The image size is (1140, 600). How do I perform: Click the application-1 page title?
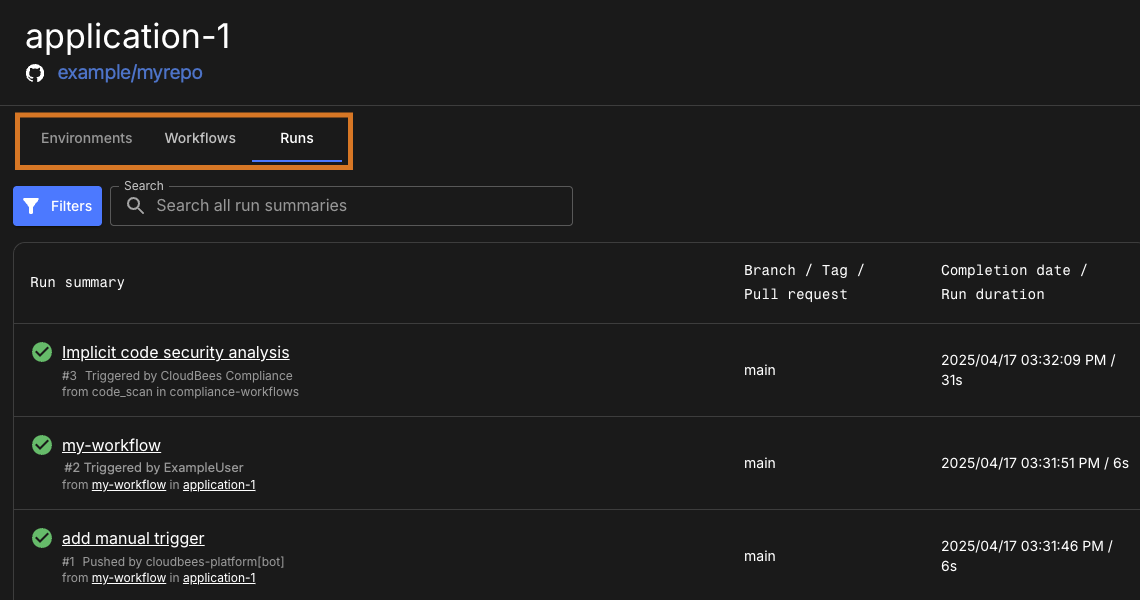pyautogui.click(x=128, y=36)
